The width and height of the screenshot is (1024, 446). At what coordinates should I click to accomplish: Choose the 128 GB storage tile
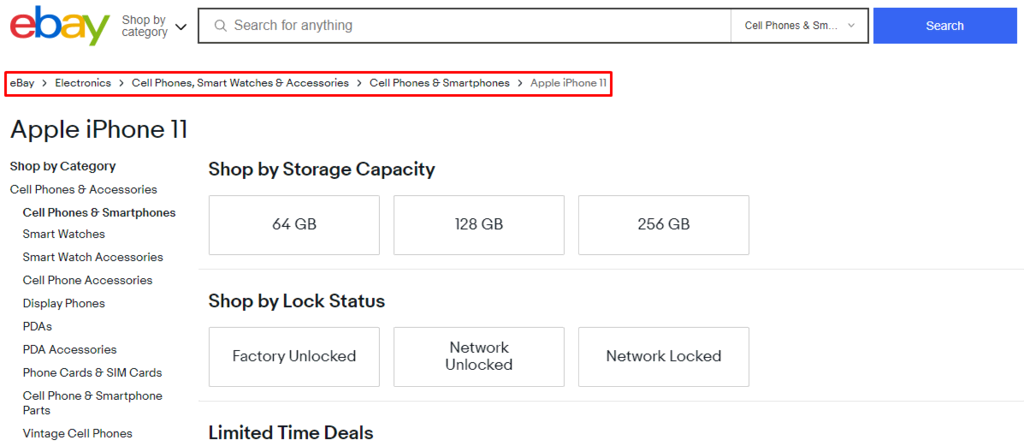coord(479,225)
